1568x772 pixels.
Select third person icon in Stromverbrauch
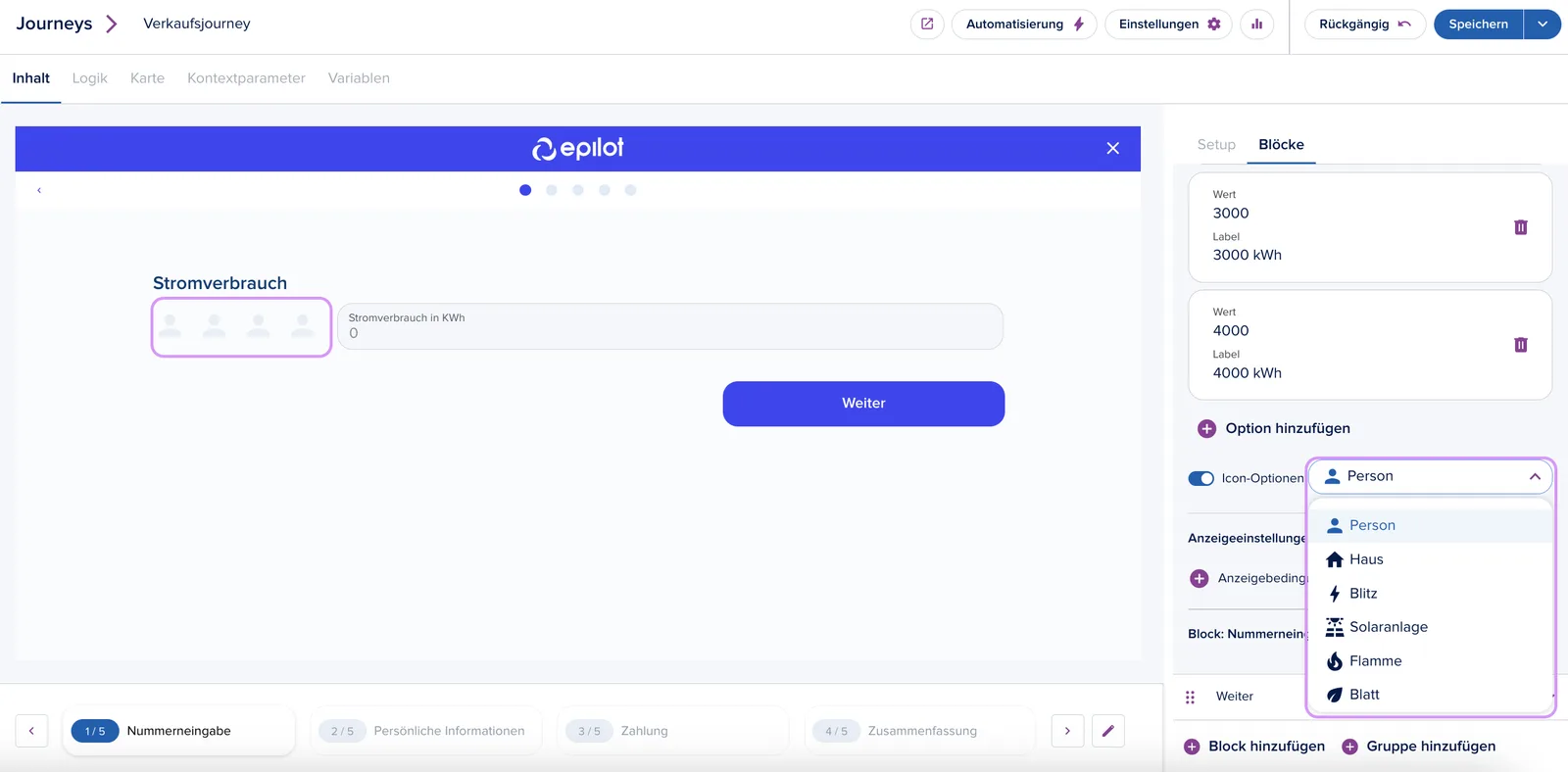click(x=259, y=326)
